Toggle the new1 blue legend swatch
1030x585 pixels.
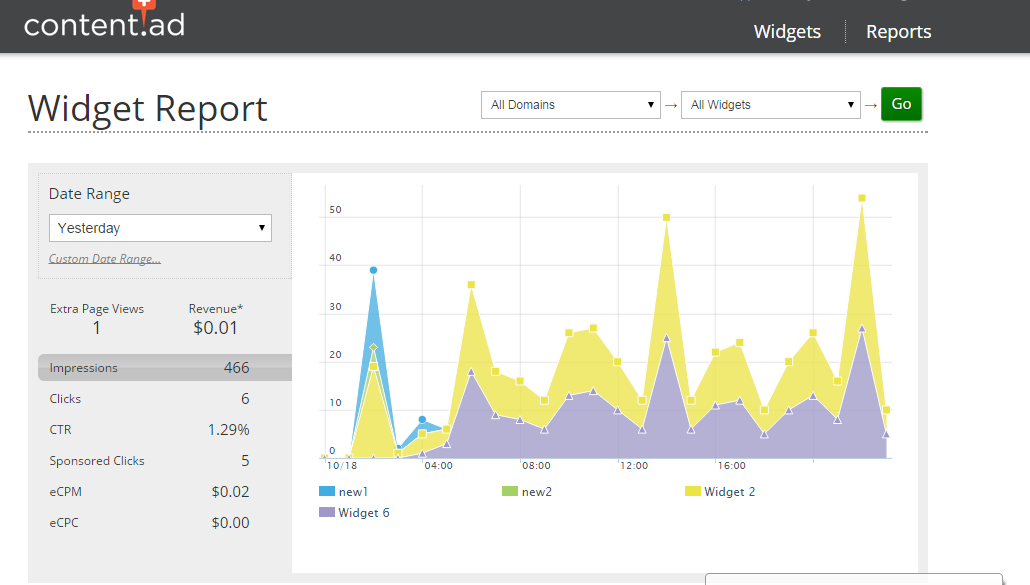(x=327, y=492)
